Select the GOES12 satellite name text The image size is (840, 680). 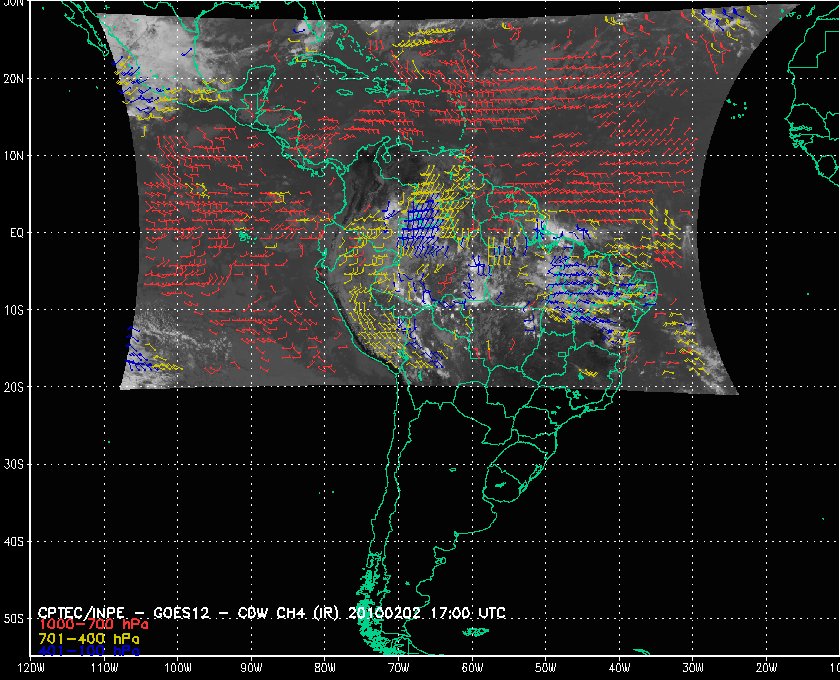pos(182,613)
